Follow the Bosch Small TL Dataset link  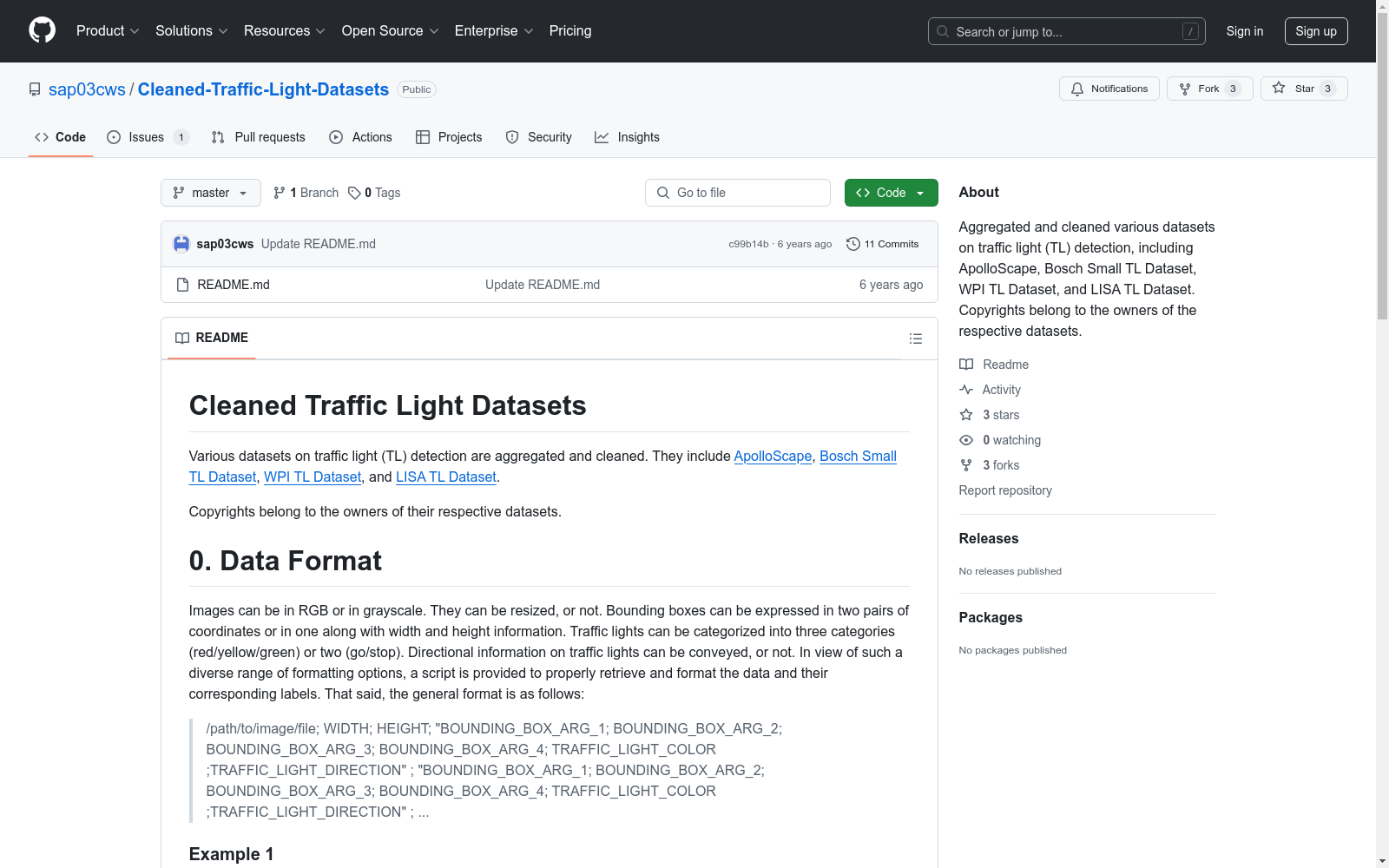pos(858,456)
